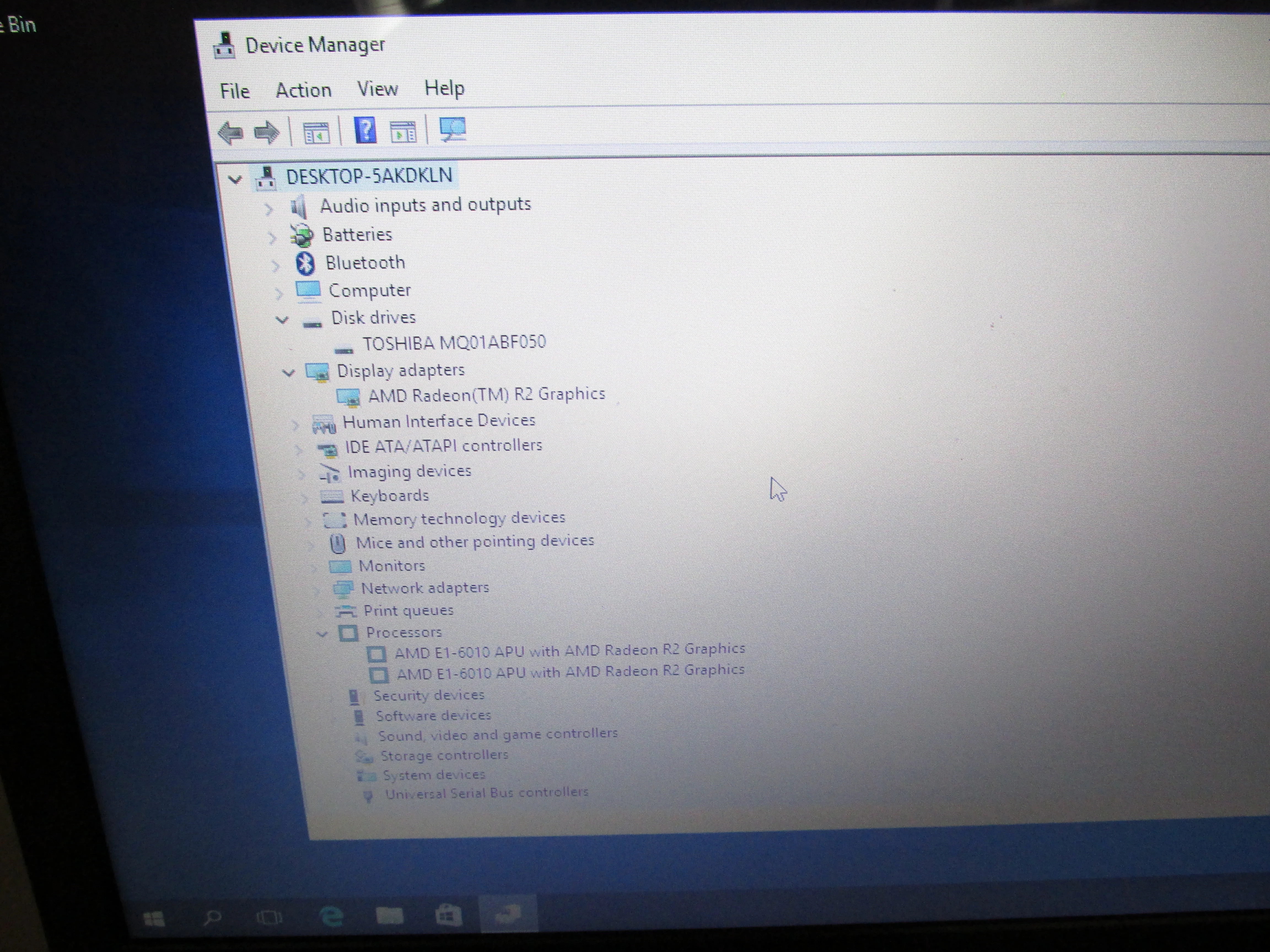Click the Network adapters icon
This screenshot has width=1270, height=952.
tap(343, 589)
